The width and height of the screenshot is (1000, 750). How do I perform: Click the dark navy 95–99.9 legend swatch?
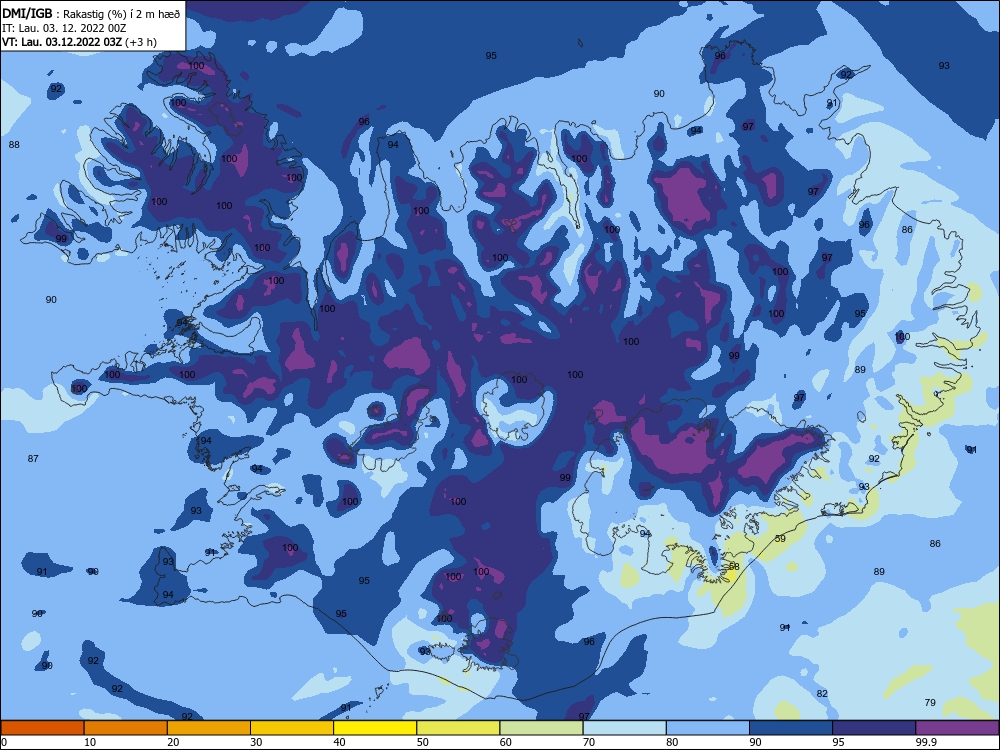874,728
